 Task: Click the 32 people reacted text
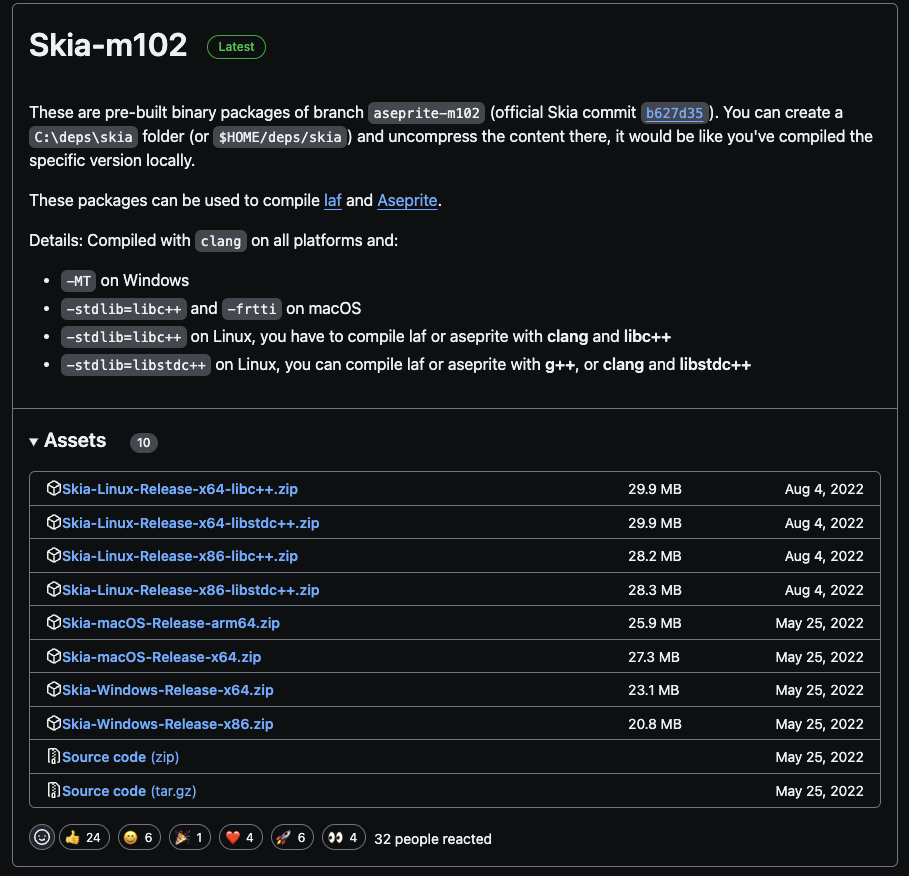[433, 839]
